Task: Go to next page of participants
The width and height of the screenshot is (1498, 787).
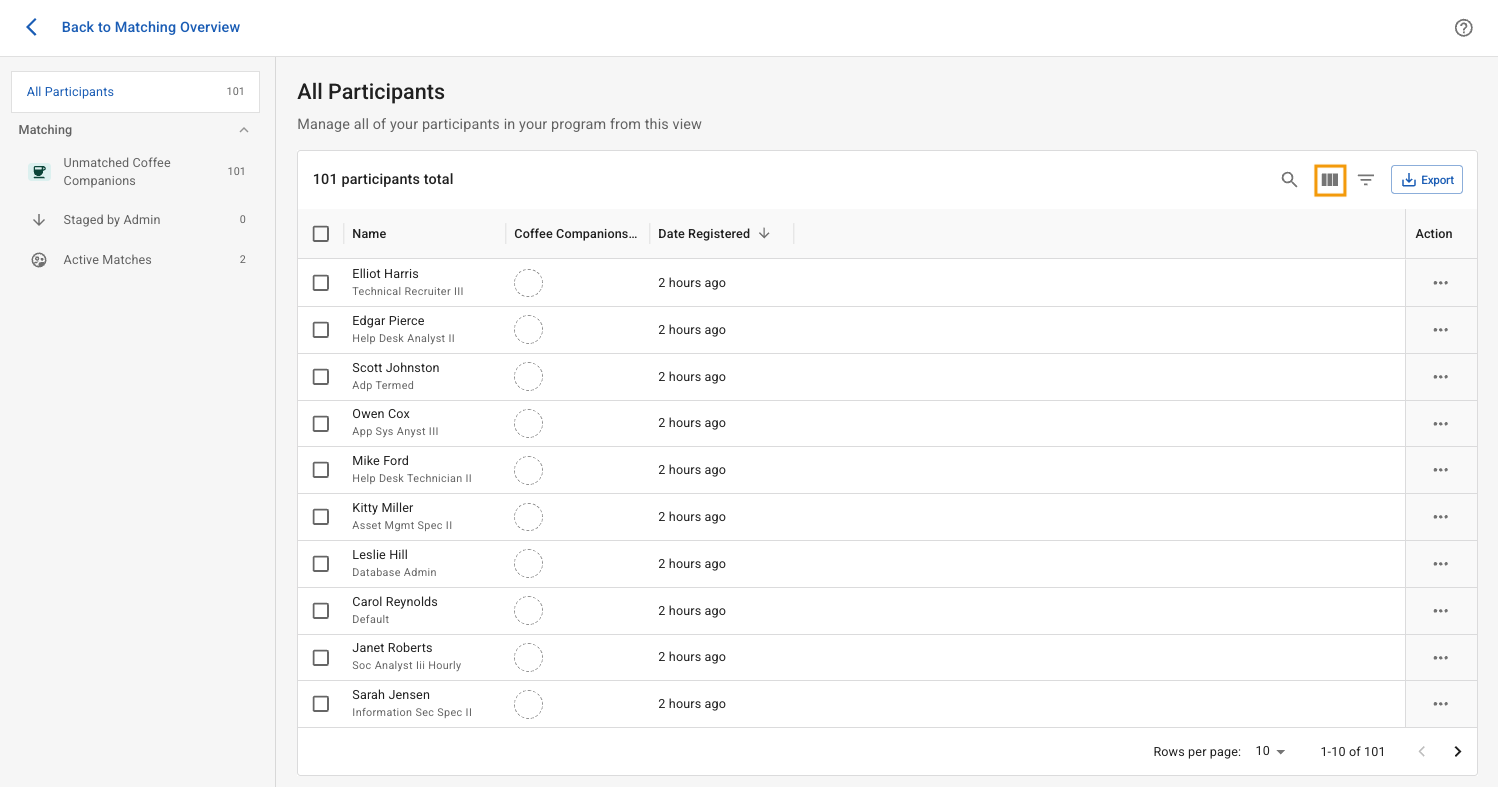Action: click(1457, 752)
